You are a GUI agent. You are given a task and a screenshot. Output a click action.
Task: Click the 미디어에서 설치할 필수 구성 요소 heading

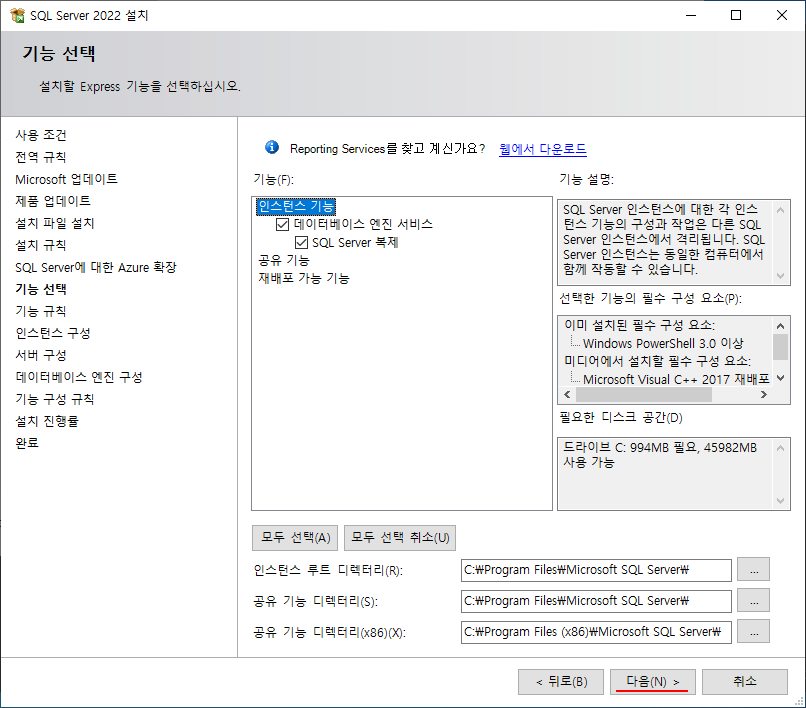coord(657,361)
